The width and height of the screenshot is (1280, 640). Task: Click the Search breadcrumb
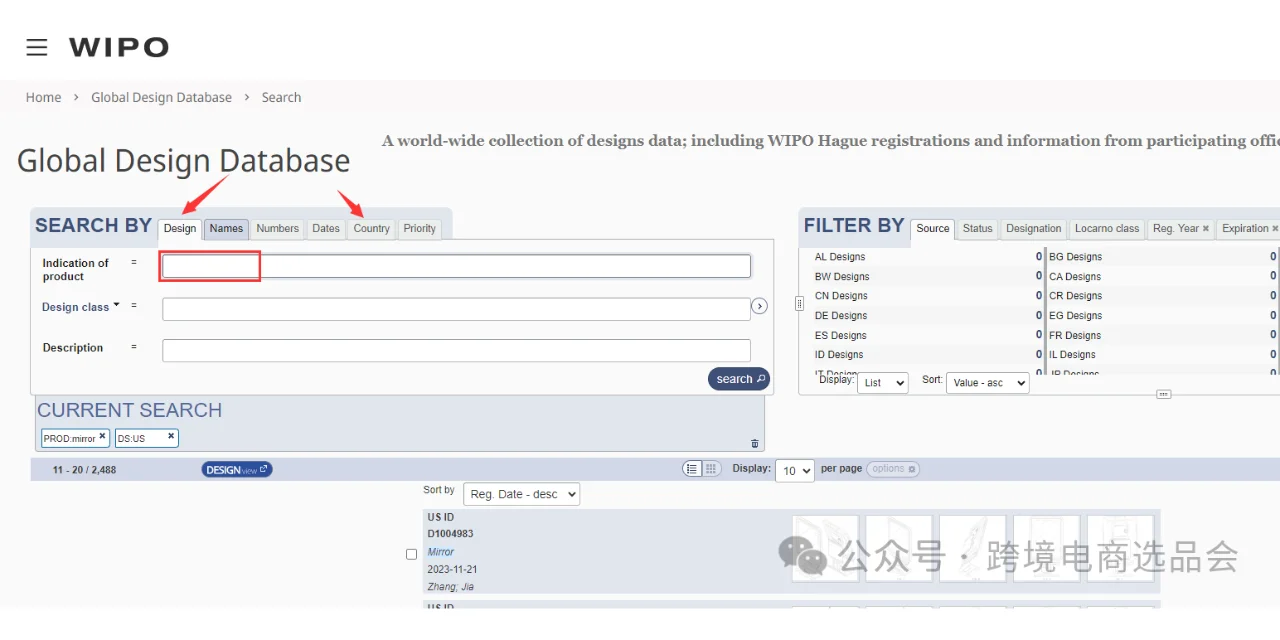point(281,97)
